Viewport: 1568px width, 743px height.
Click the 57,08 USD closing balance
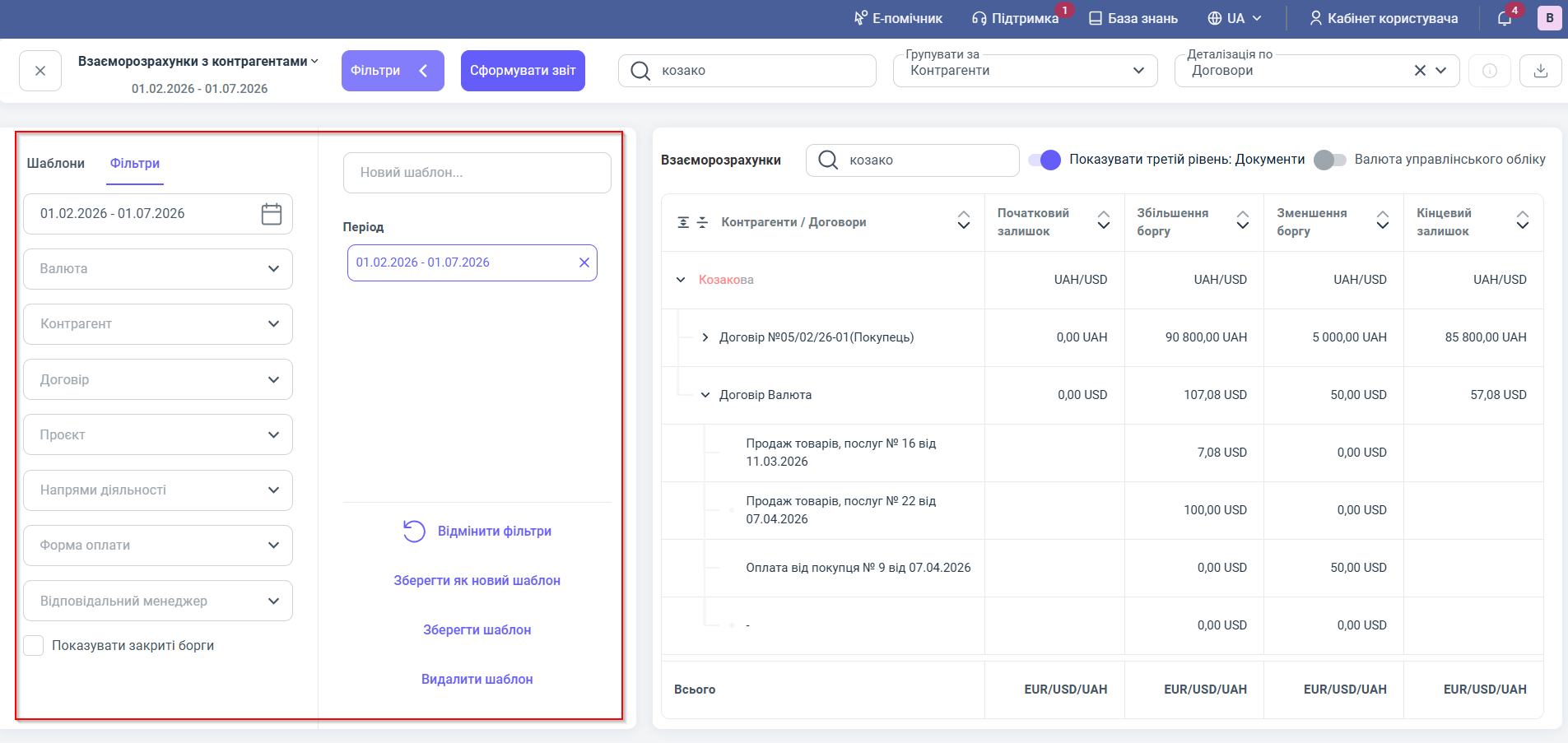point(1498,396)
